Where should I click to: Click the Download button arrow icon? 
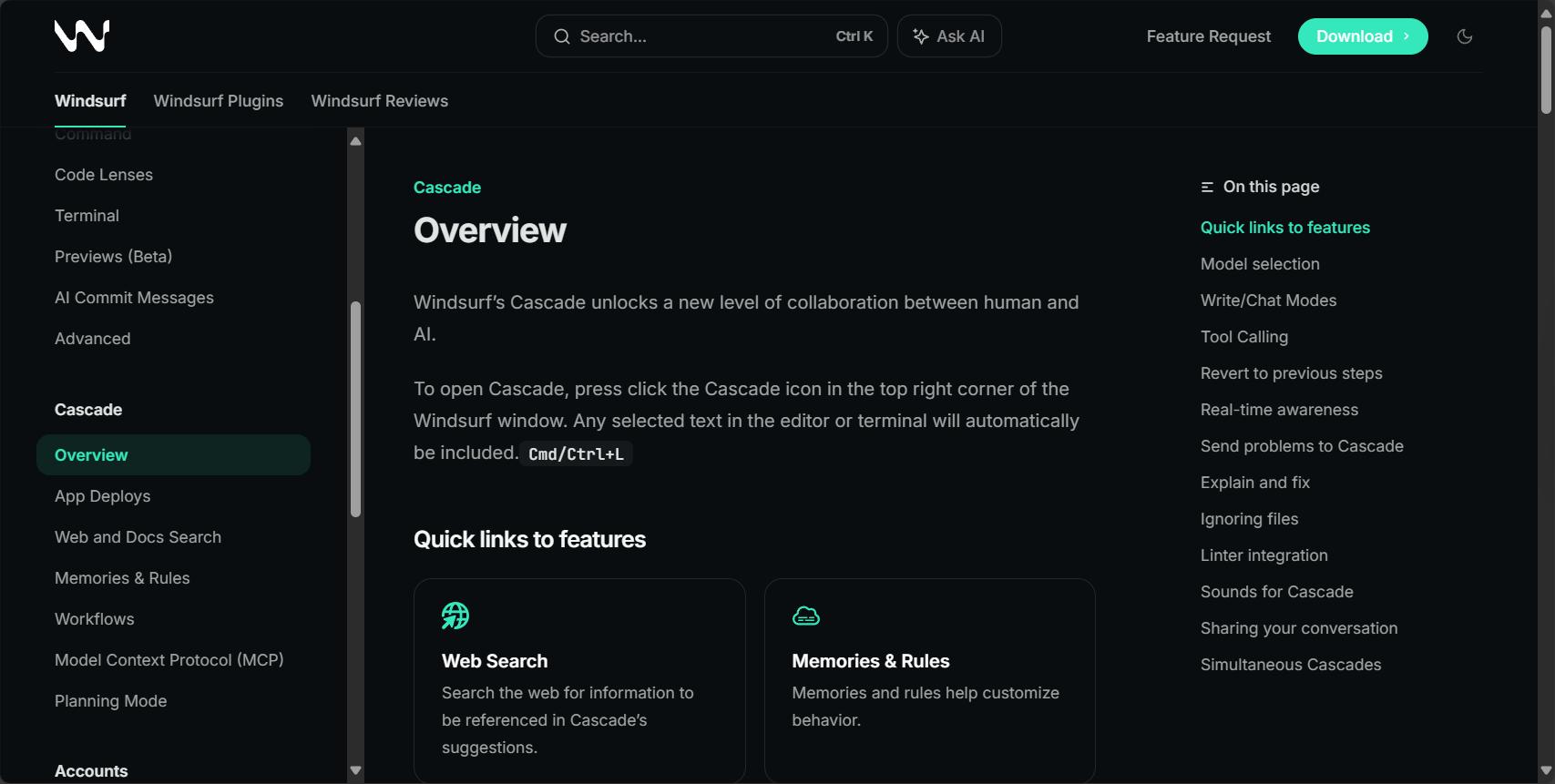[1407, 36]
